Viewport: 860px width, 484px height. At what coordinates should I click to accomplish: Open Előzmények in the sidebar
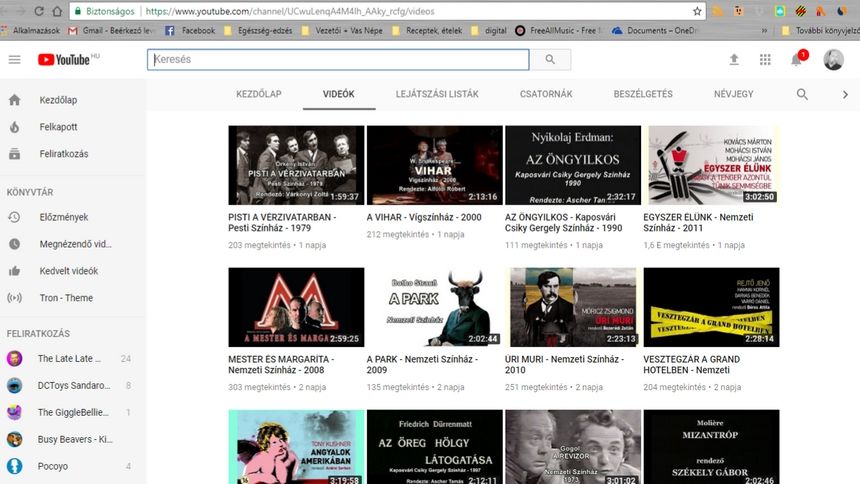pyautogui.click(x=63, y=217)
